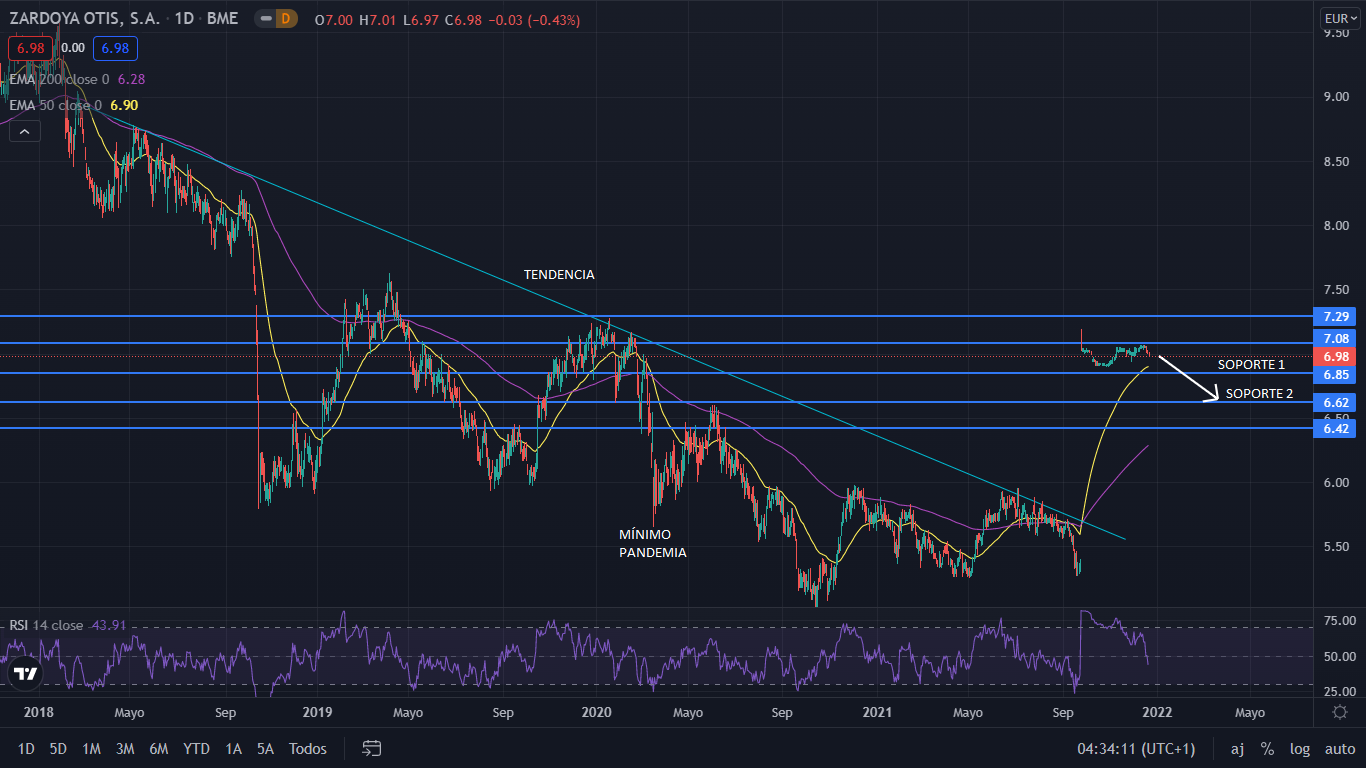Toggle logarithmic scale with log

1299,748
